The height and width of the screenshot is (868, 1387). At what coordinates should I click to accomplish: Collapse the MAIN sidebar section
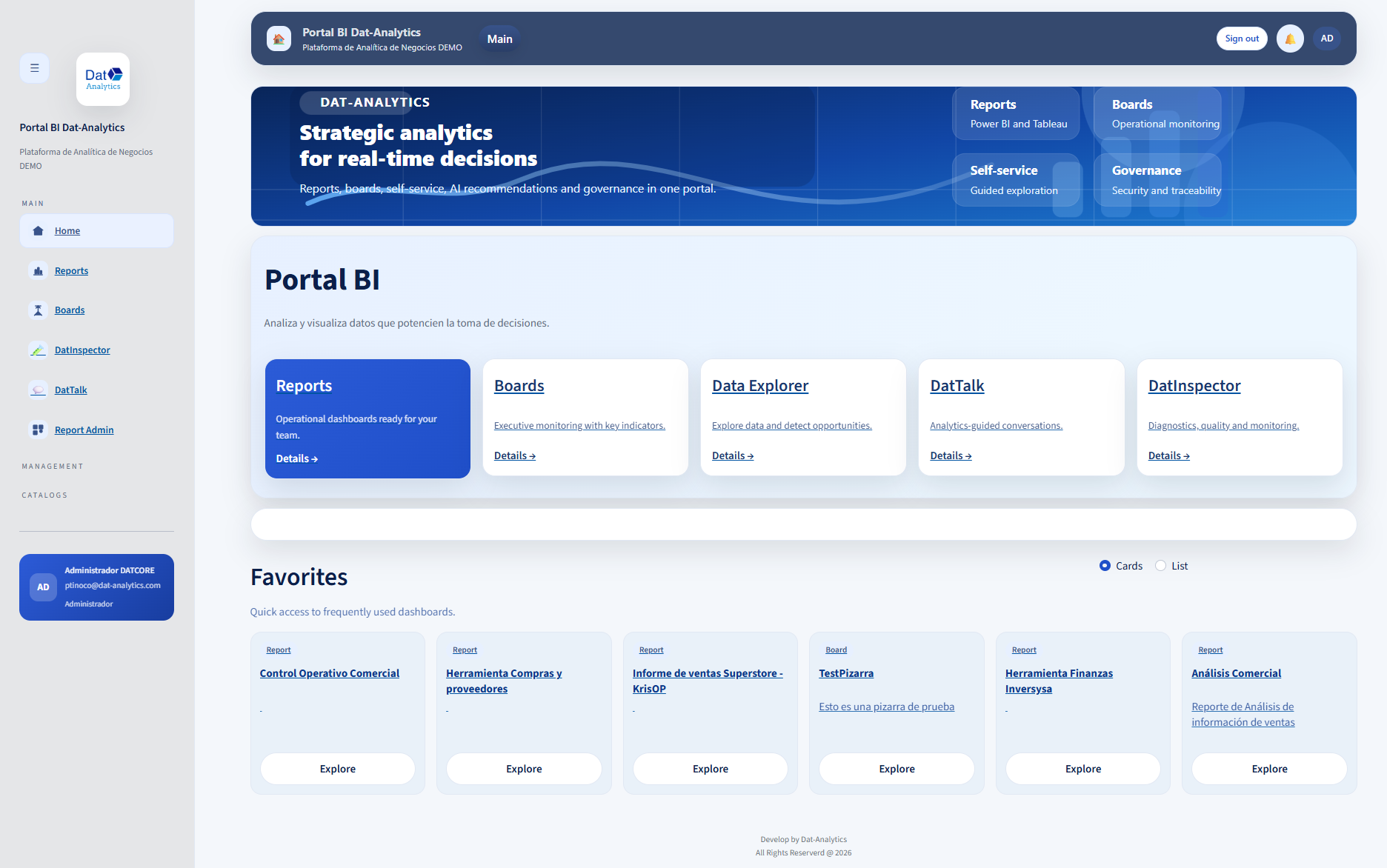click(x=33, y=204)
